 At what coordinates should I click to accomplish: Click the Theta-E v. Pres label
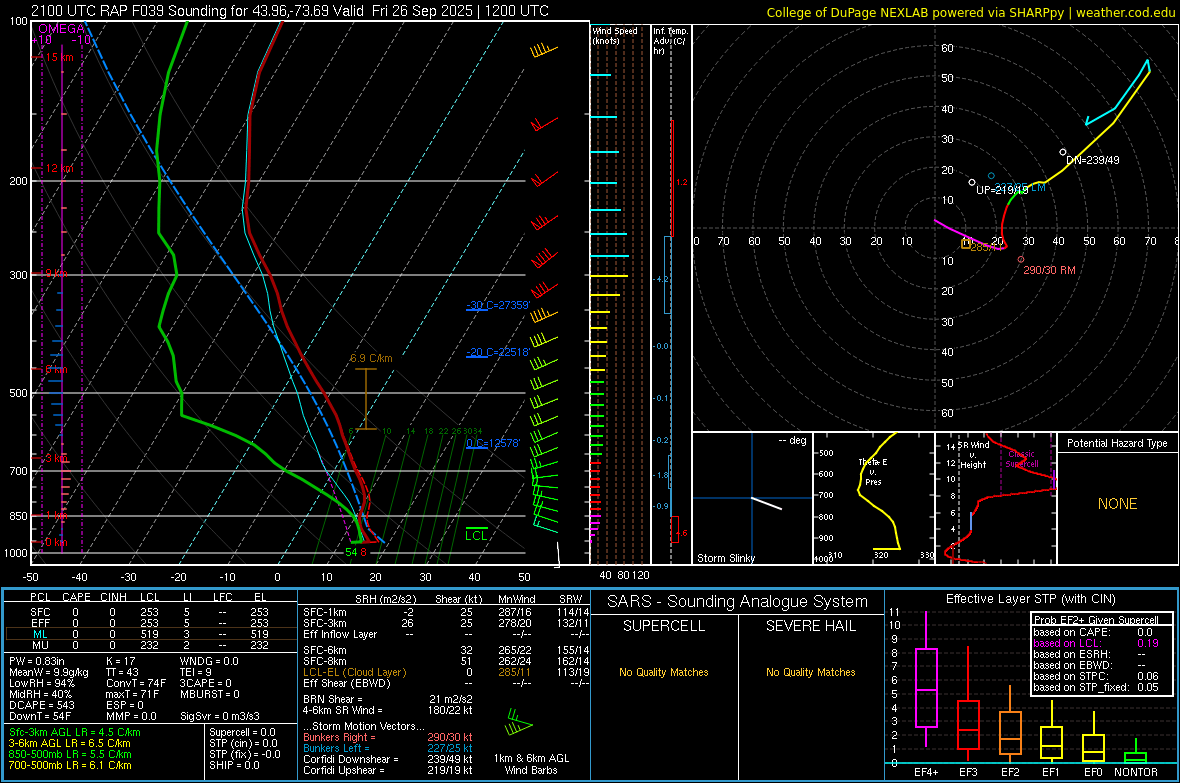click(873, 471)
